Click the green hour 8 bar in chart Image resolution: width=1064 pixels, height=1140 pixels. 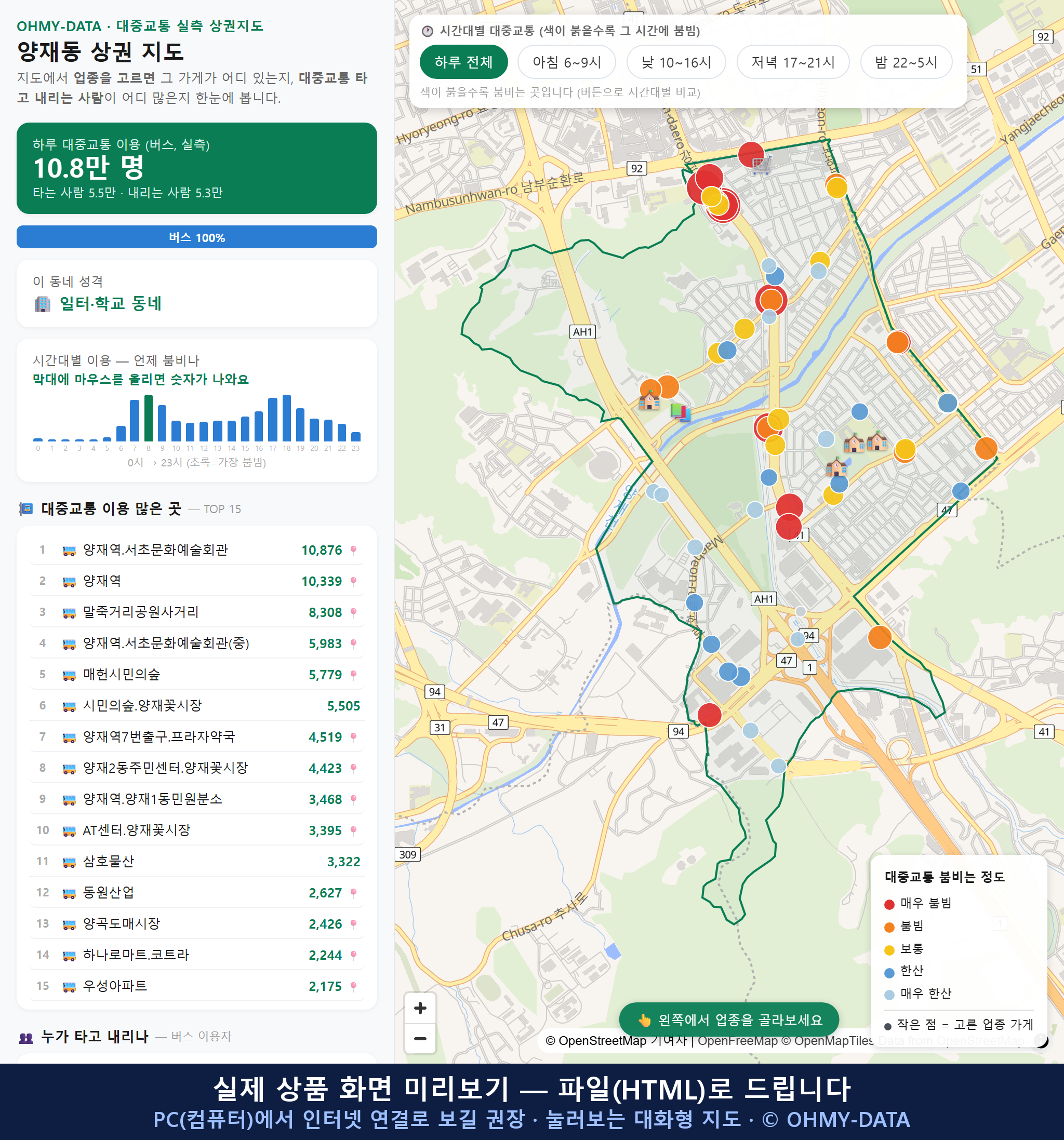tap(149, 418)
